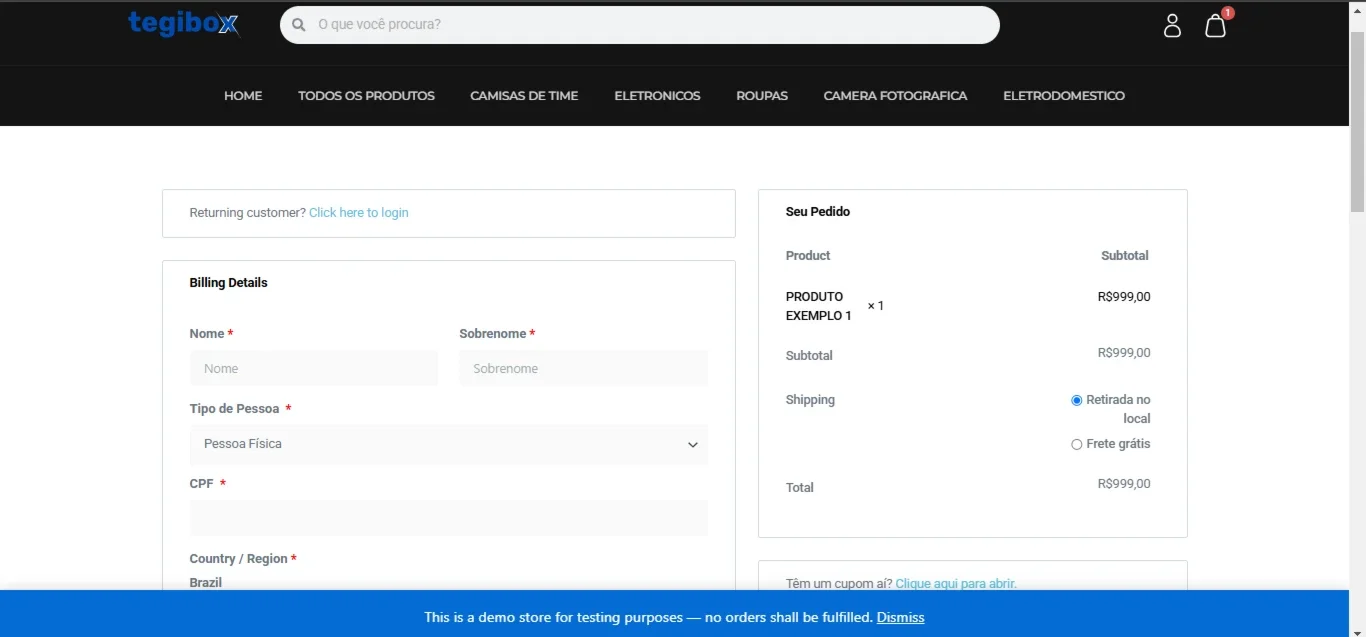Dismiss the demo store notice
Screen dimensions: 1366x637
coord(901,618)
